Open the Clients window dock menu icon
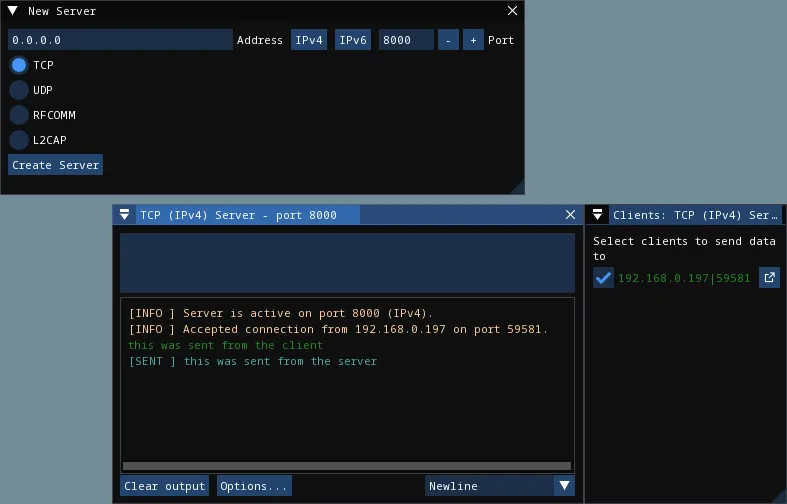The image size is (787, 504). 597,215
